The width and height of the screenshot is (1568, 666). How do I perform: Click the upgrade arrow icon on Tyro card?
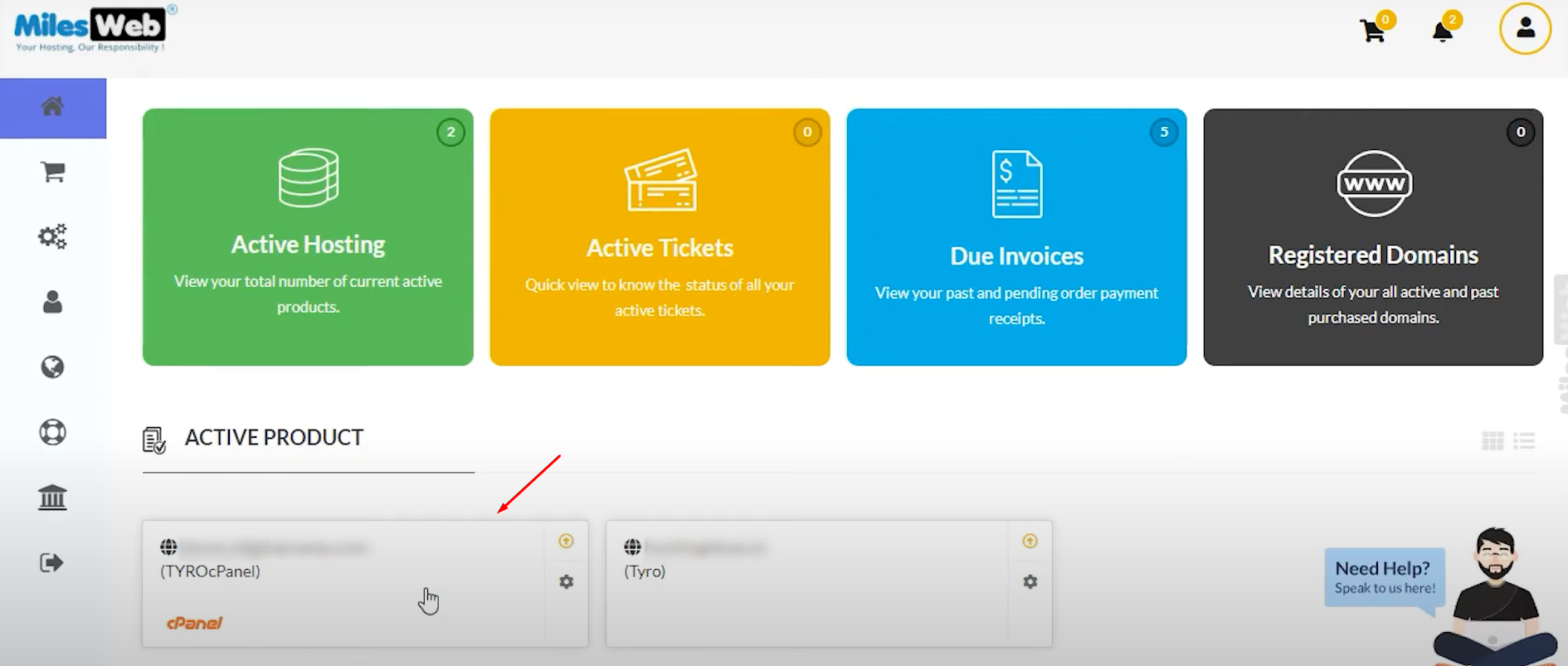1030,541
